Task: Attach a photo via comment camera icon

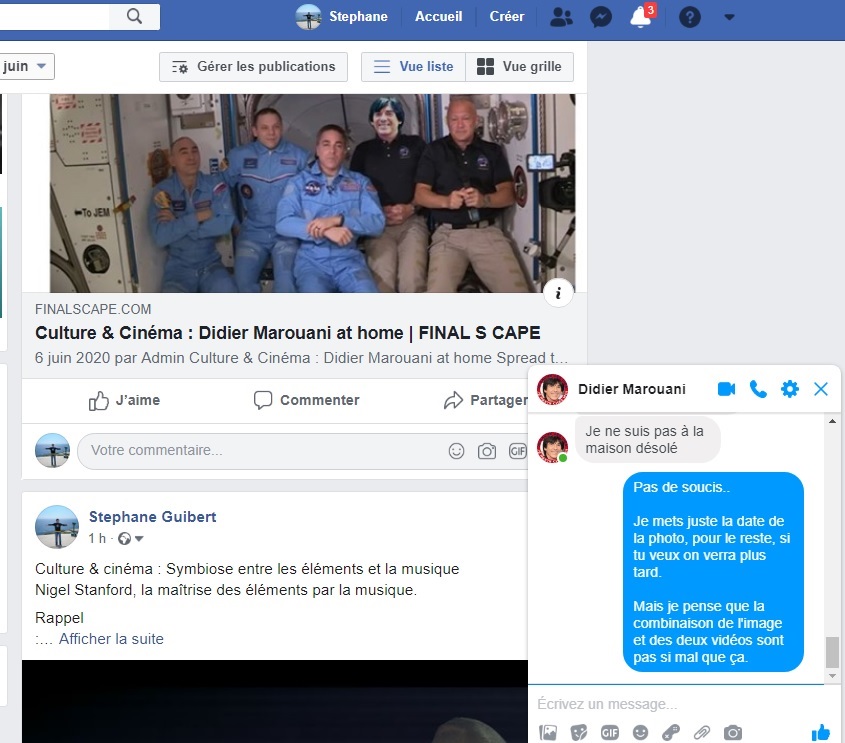Action: [x=487, y=451]
